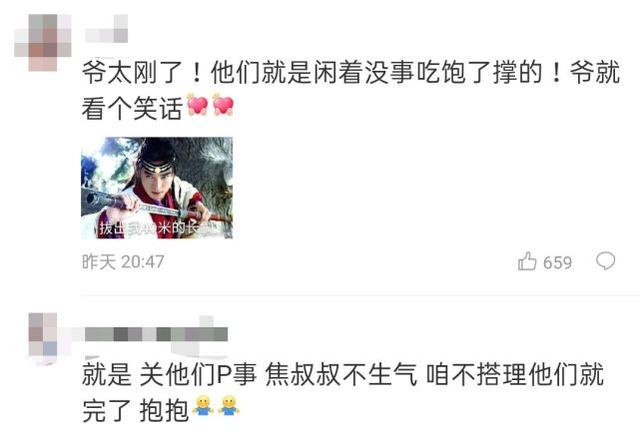
Task: Click the second pink heart emoji
Action: pos(223,104)
